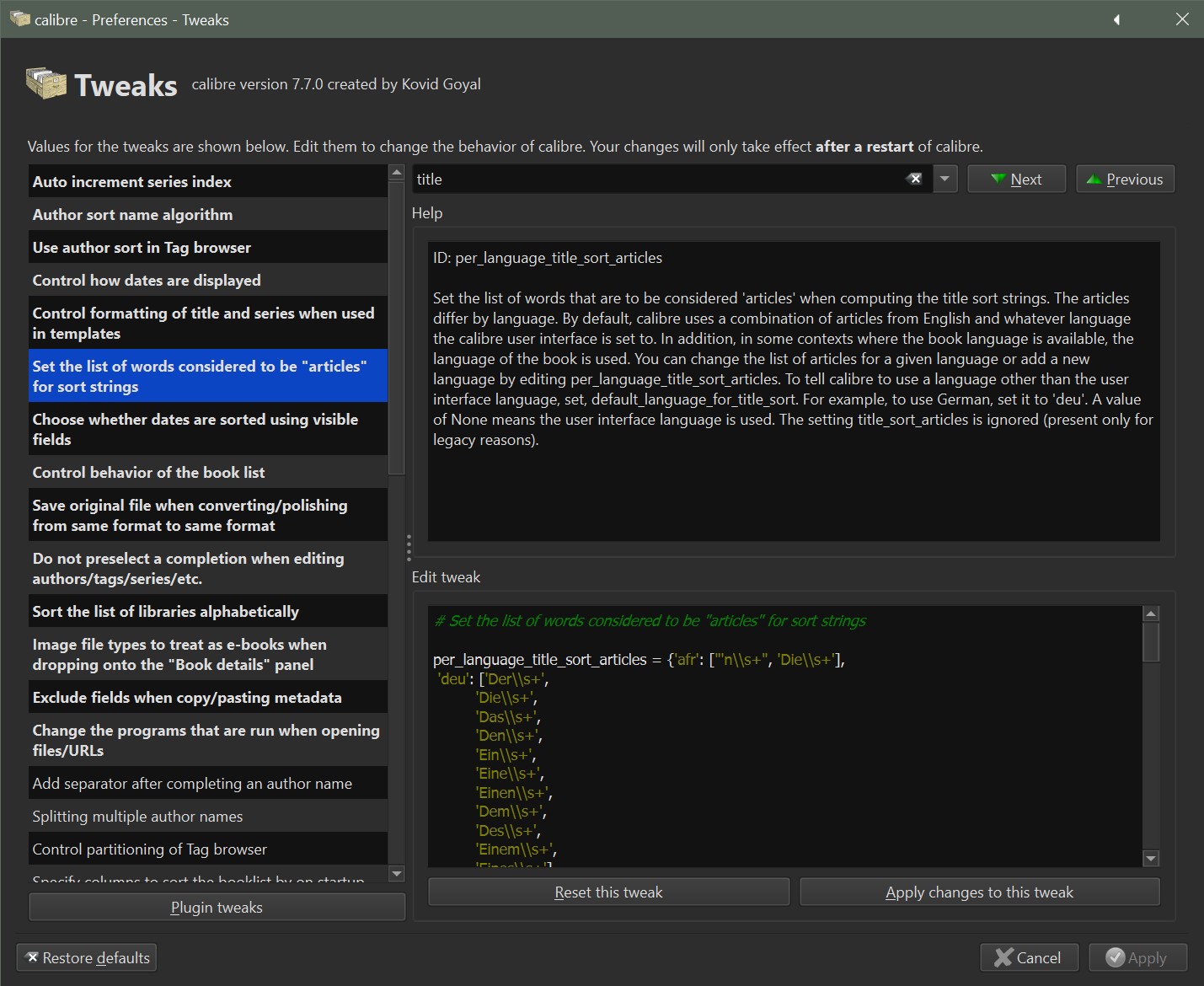Click the calibre title bar icon
Image resolution: width=1204 pixels, height=986 pixels.
19,19
